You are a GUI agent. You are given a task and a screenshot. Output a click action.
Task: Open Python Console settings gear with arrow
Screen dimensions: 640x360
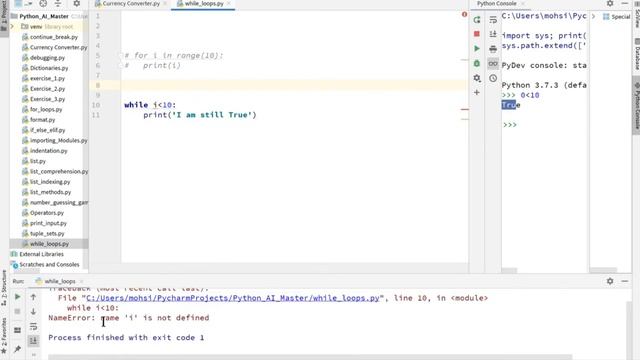click(477, 78)
